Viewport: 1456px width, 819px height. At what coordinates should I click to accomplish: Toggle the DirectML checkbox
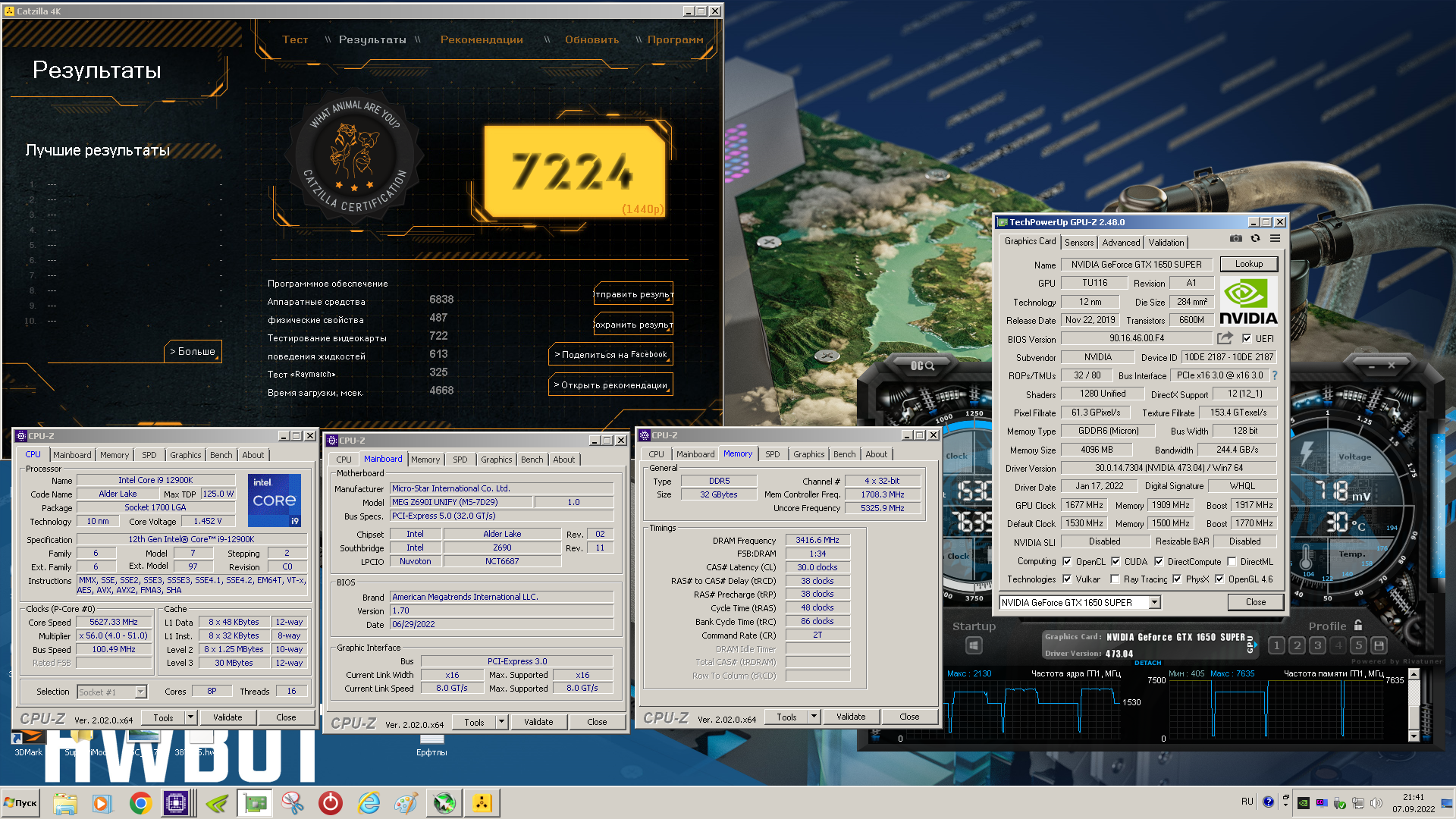point(1232,562)
